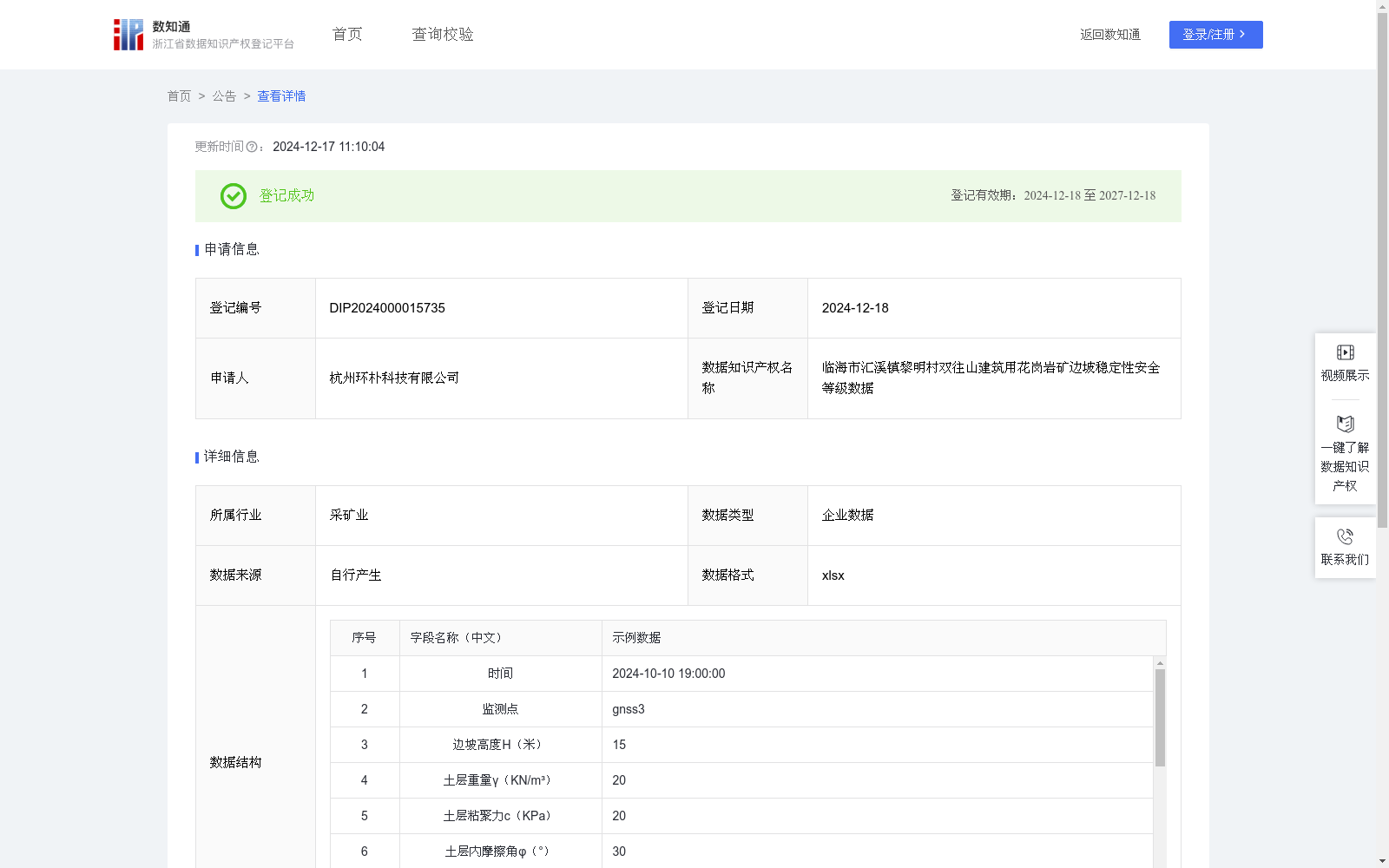Click the 土层粘聚力c（KPa） field name
This screenshot has width=1389, height=868.
500,816
